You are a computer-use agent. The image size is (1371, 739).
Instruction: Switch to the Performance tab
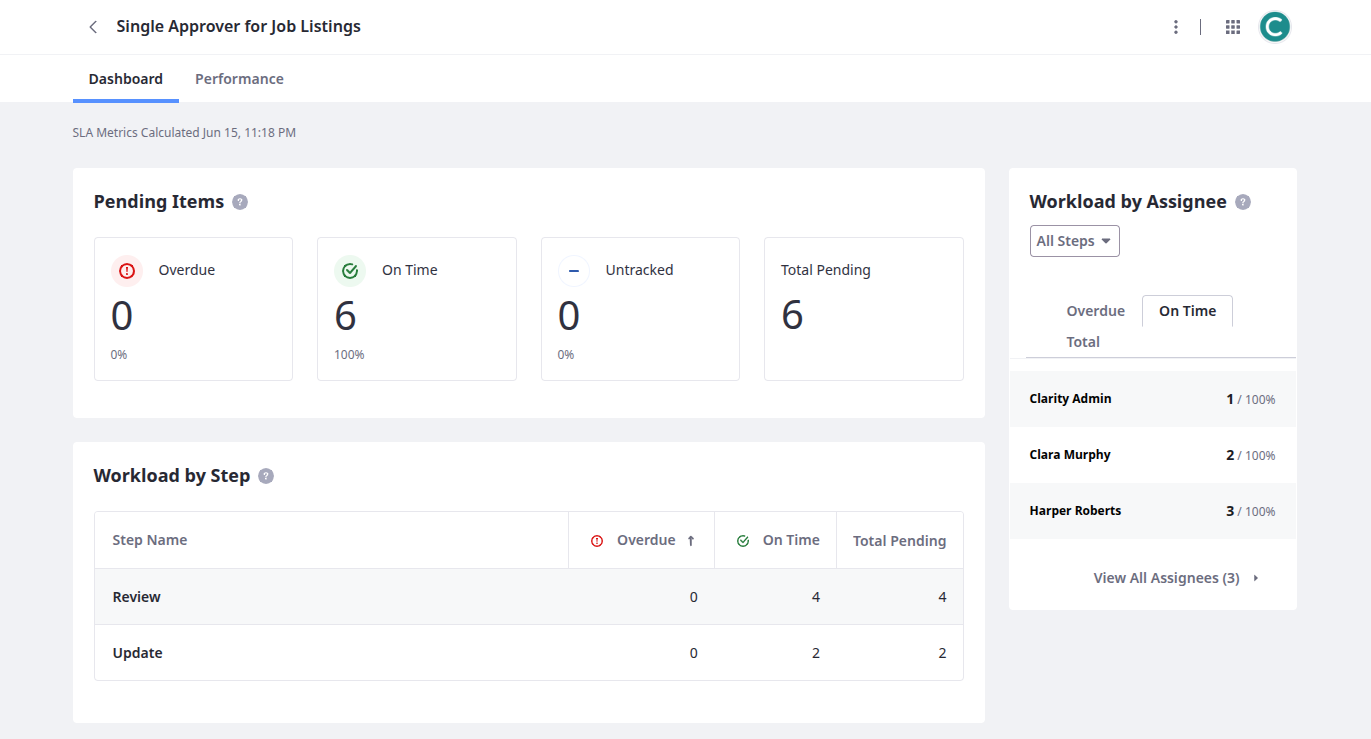click(239, 79)
